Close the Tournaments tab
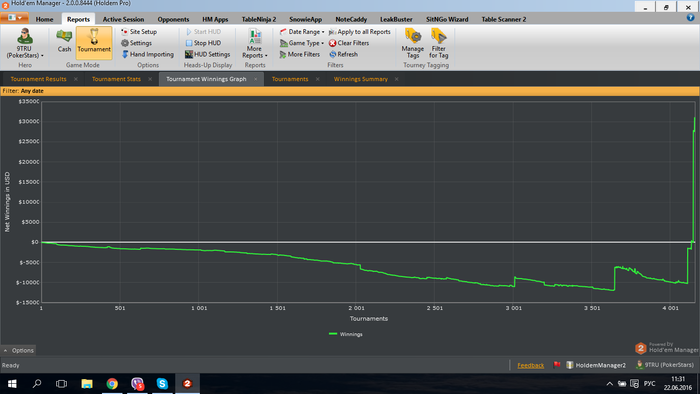 point(317,79)
